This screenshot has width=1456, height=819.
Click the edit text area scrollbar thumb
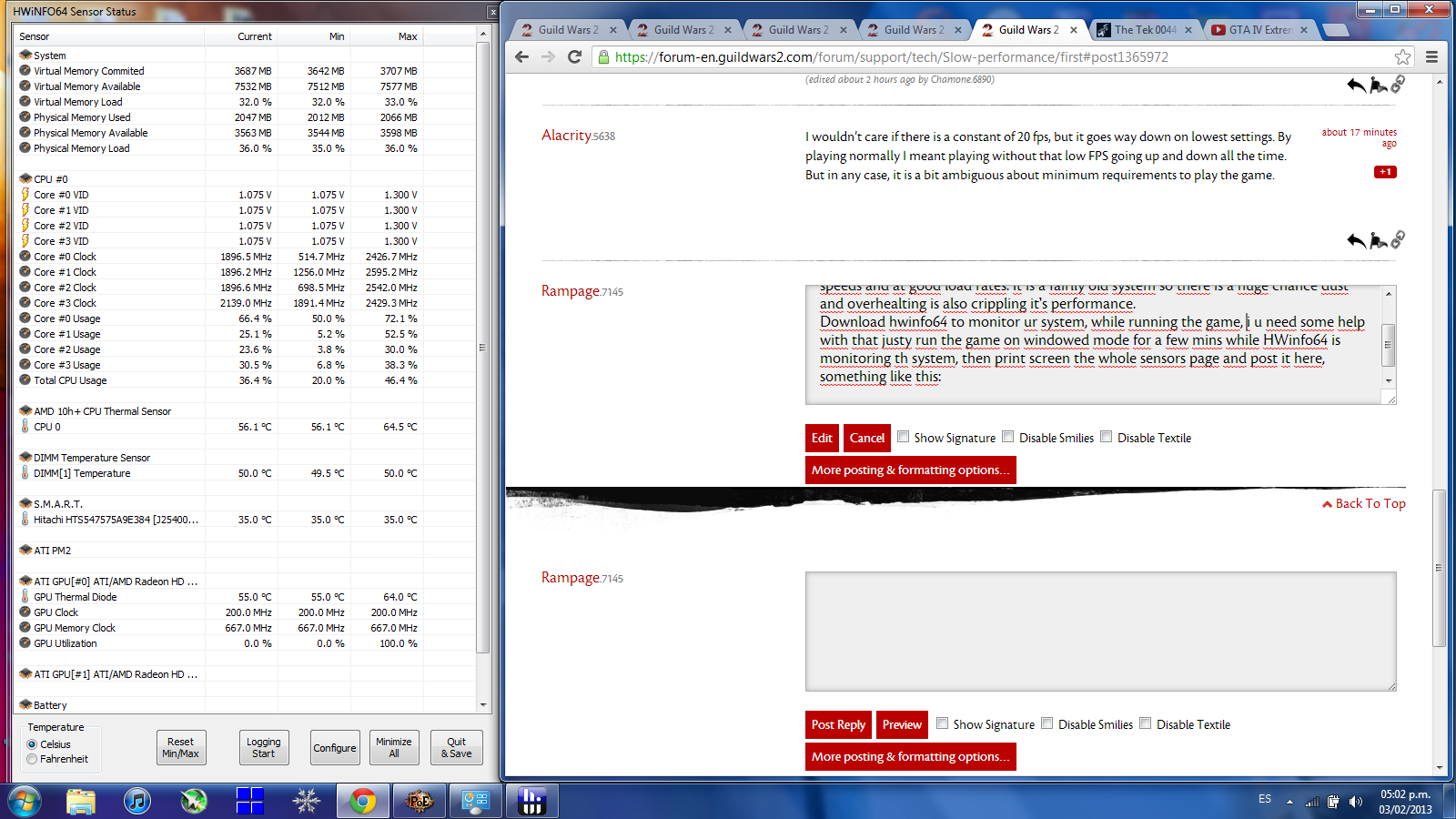[1389, 345]
